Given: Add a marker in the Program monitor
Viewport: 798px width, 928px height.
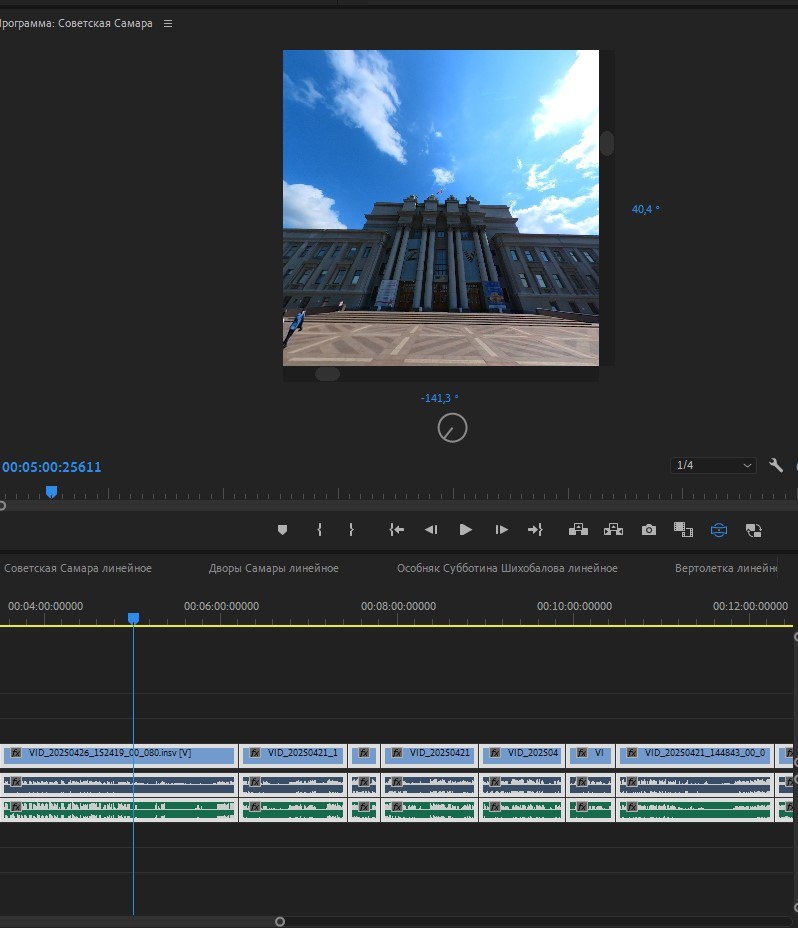Looking at the screenshot, I should pyautogui.click(x=282, y=529).
